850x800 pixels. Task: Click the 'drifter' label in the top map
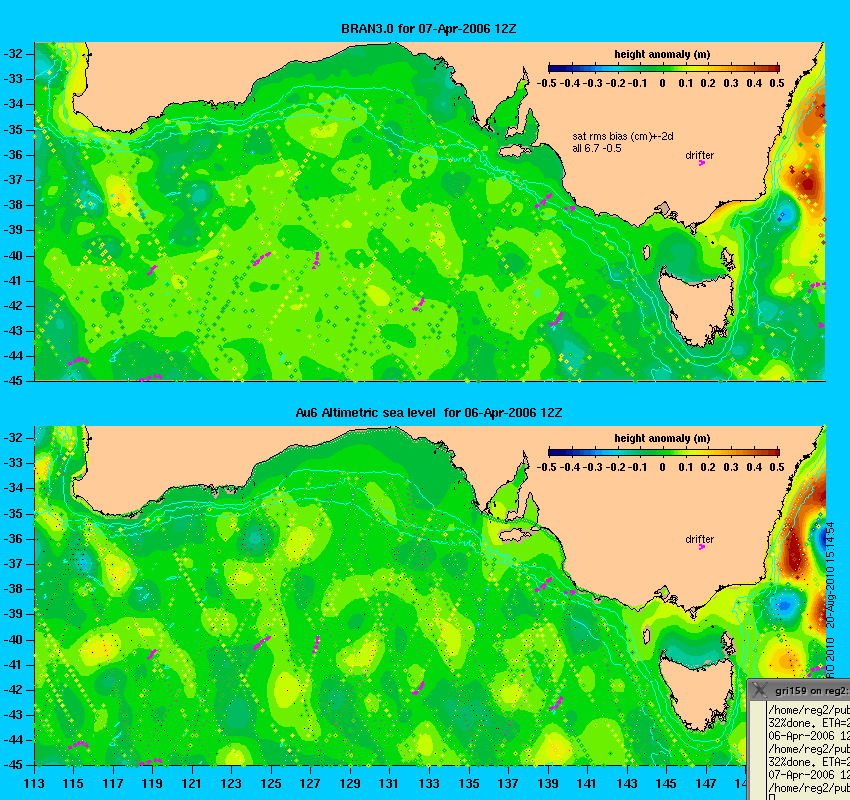699,155
